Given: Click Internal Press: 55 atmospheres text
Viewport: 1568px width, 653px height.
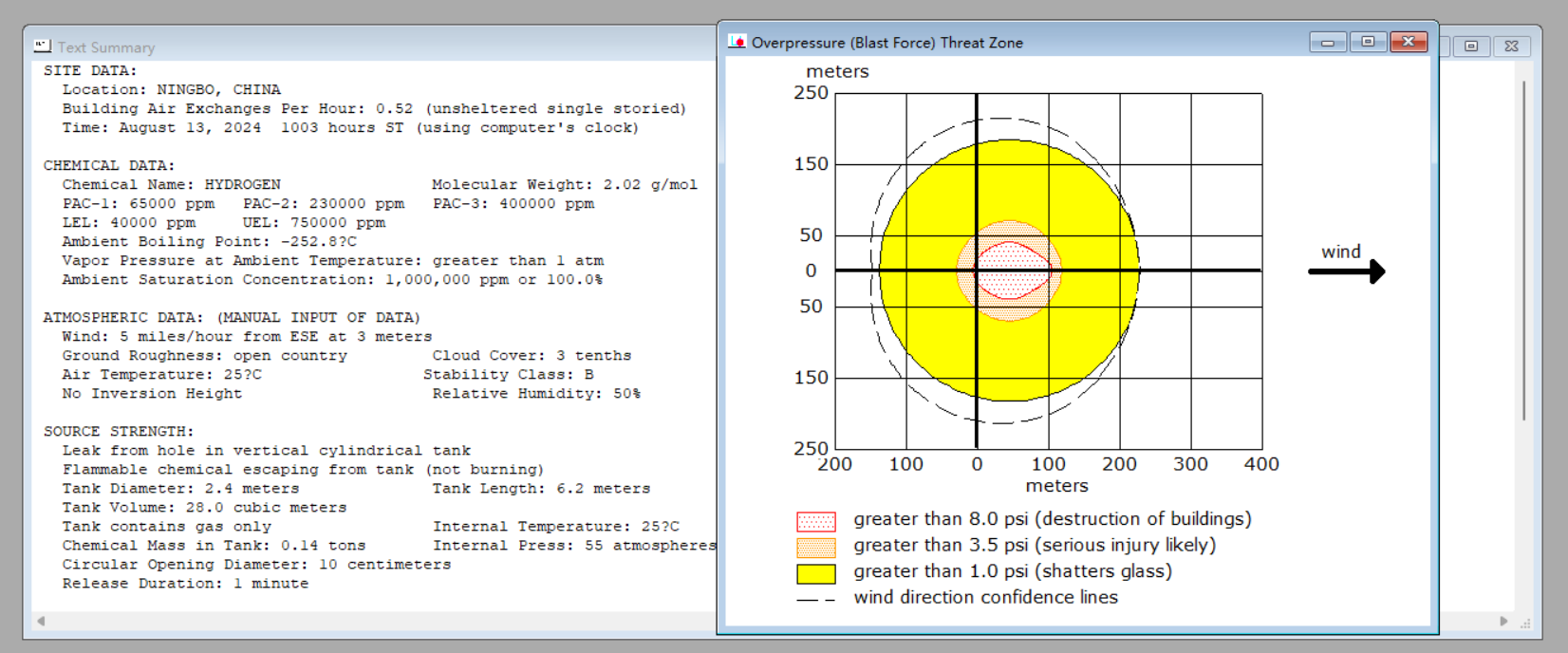Looking at the screenshot, I should click(574, 546).
